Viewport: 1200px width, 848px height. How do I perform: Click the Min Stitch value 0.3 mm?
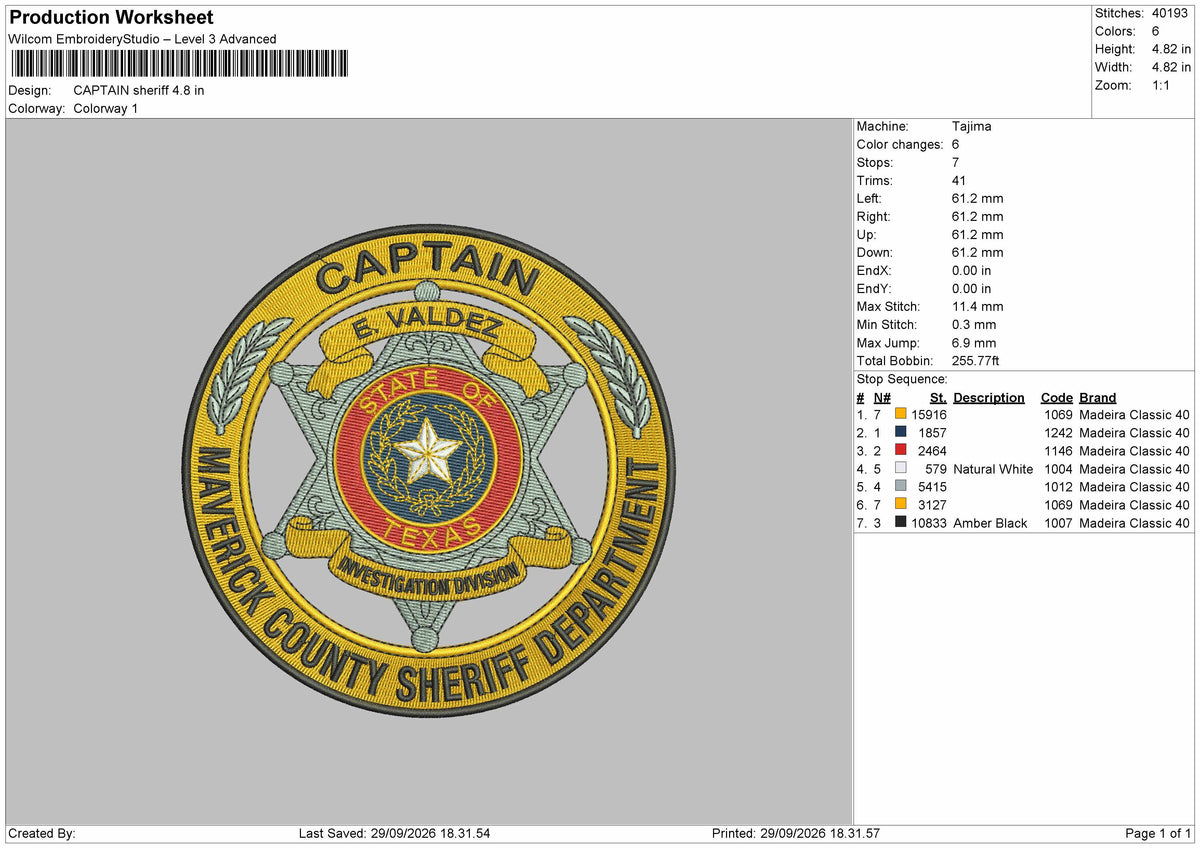pyautogui.click(x=974, y=324)
